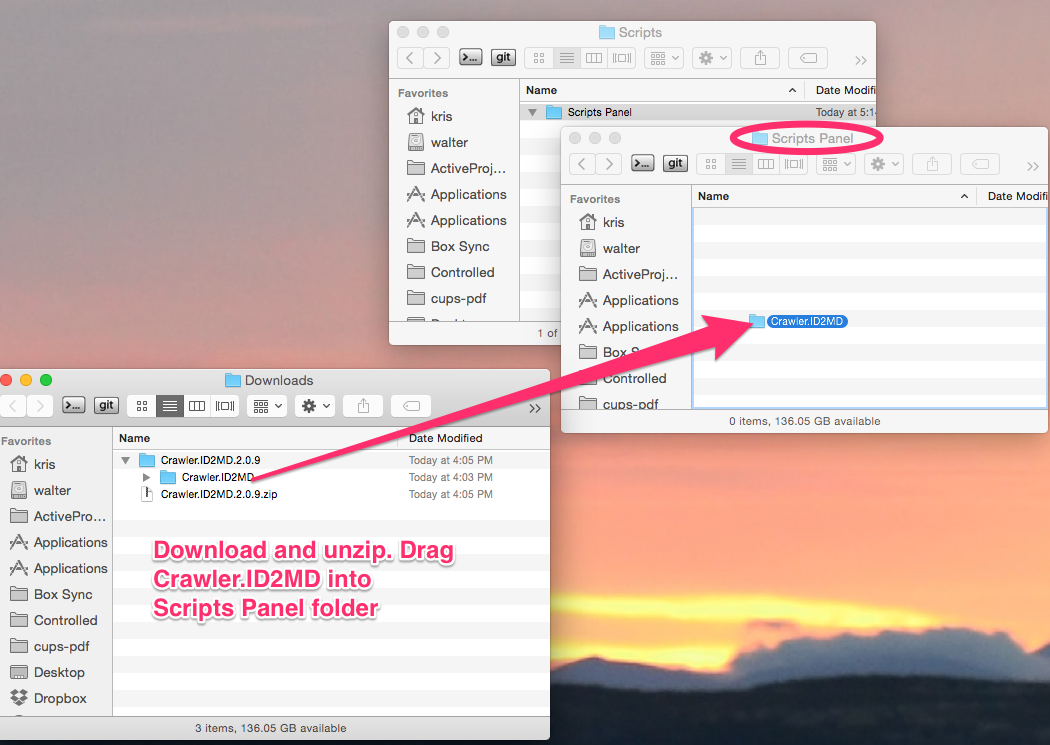Screen dimensions: 1050x745
Task: Show more toolbar items in Downloads window
Action: click(x=534, y=408)
